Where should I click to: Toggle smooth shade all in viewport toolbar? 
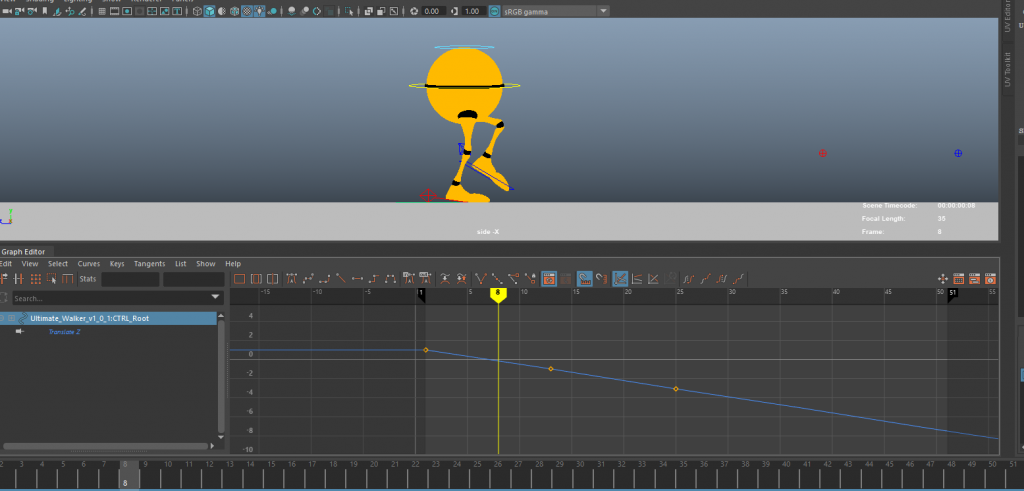[210, 11]
